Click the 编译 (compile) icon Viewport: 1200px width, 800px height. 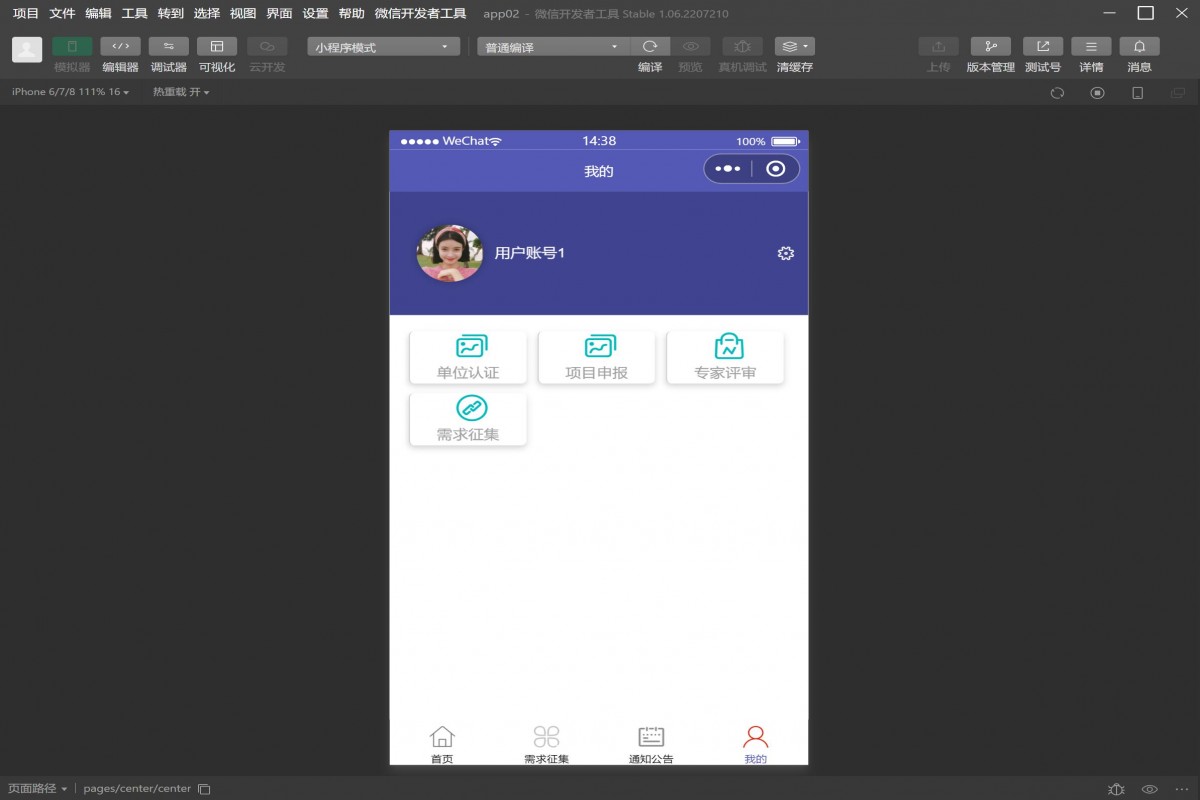pos(649,45)
